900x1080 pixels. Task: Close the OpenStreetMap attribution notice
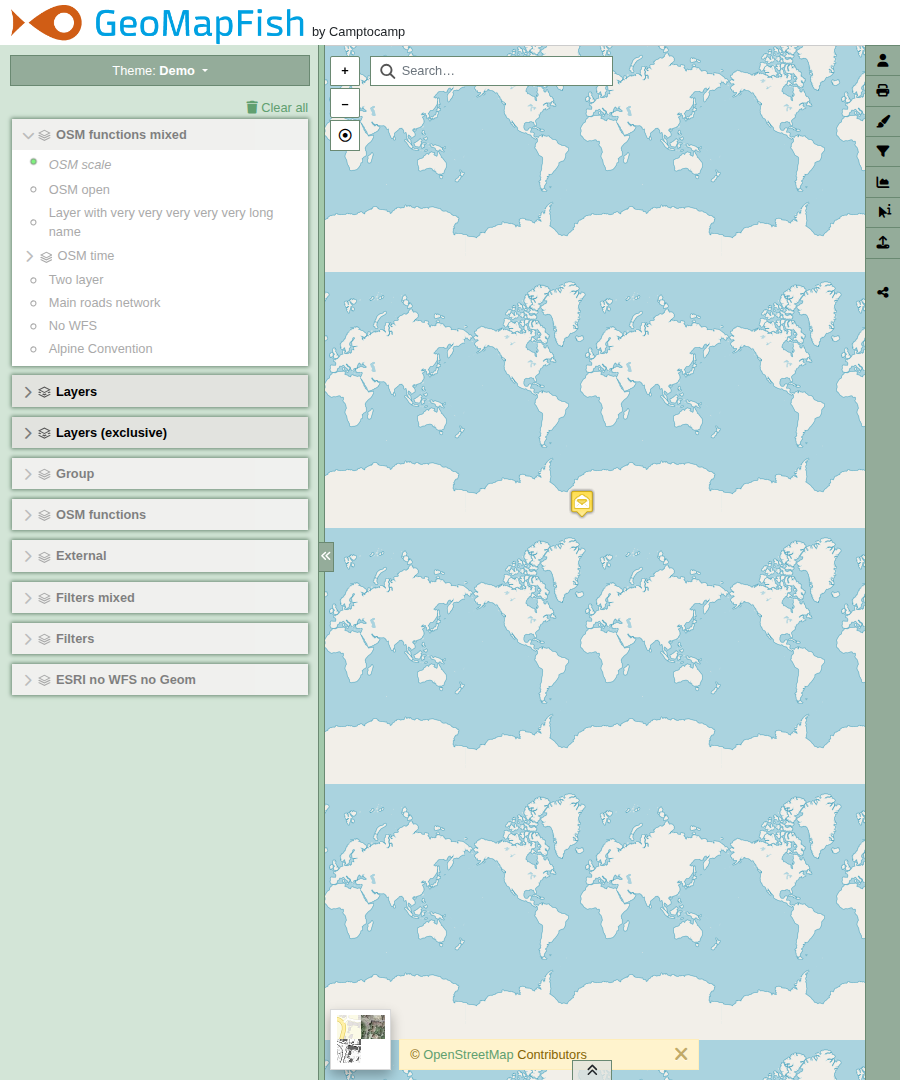coord(681,1054)
